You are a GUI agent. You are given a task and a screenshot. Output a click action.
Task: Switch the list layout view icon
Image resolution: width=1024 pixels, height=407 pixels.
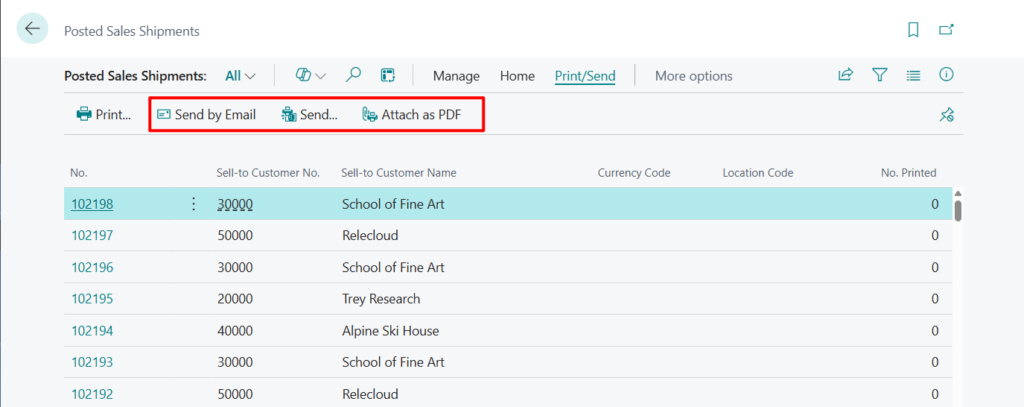point(913,75)
